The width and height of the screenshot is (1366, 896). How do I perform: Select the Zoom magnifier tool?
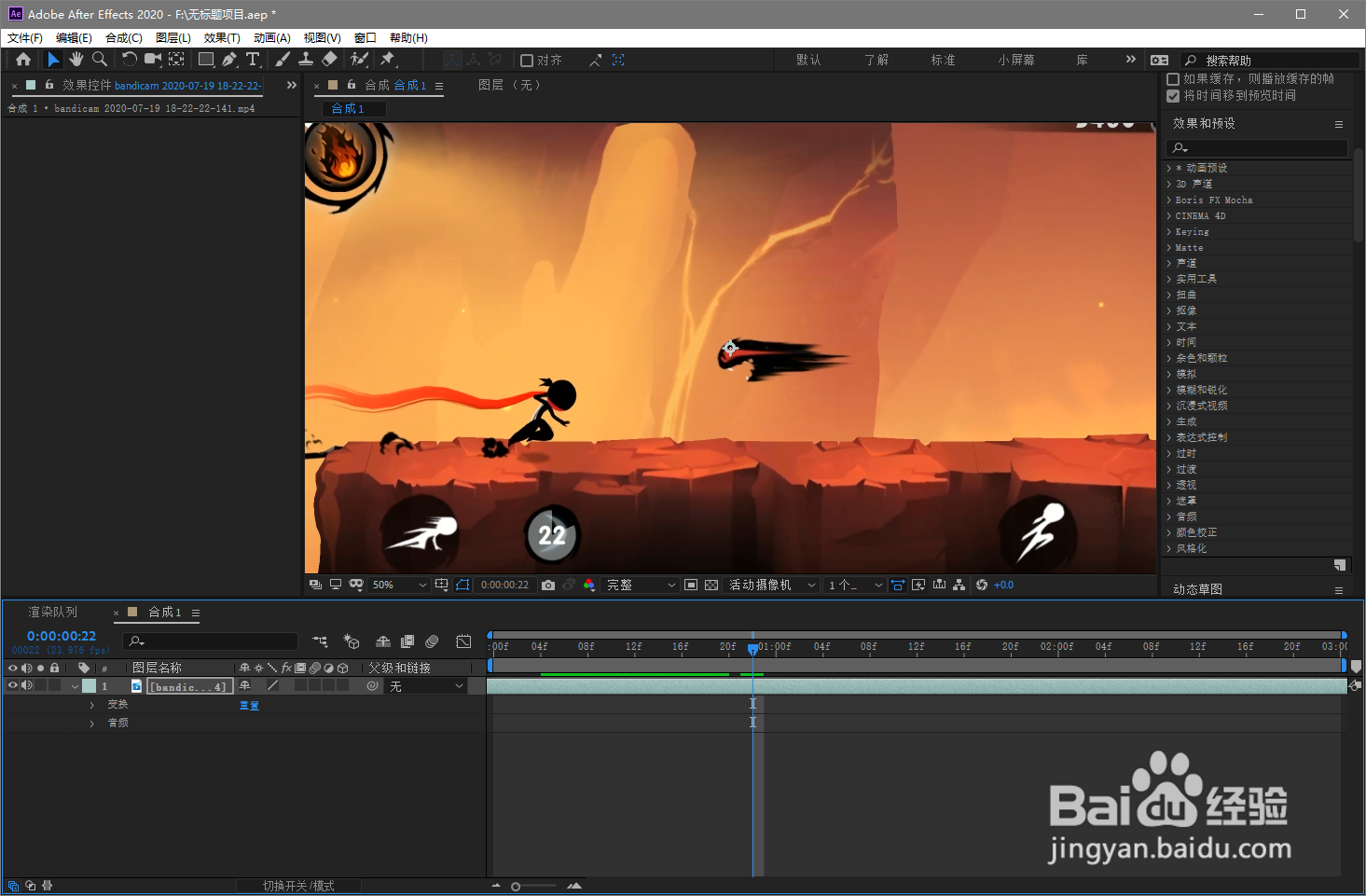(100, 60)
